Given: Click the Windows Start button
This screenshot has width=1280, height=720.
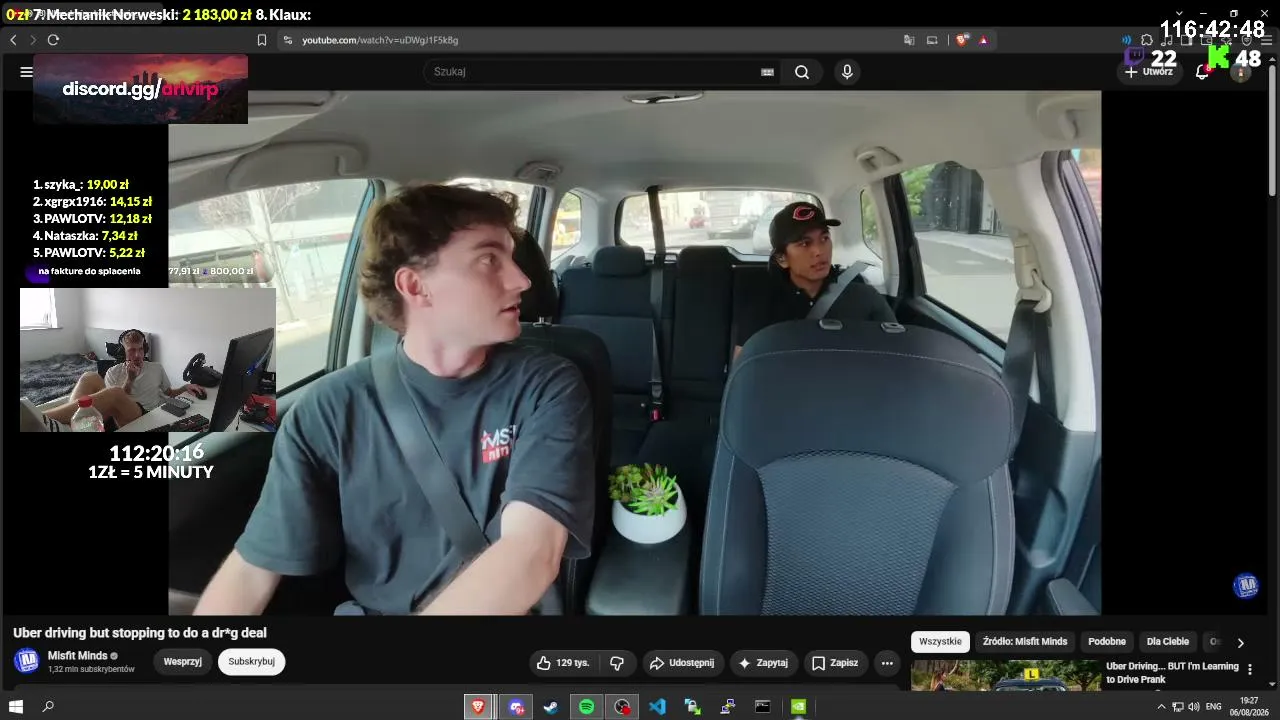Looking at the screenshot, I should coord(16,707).
